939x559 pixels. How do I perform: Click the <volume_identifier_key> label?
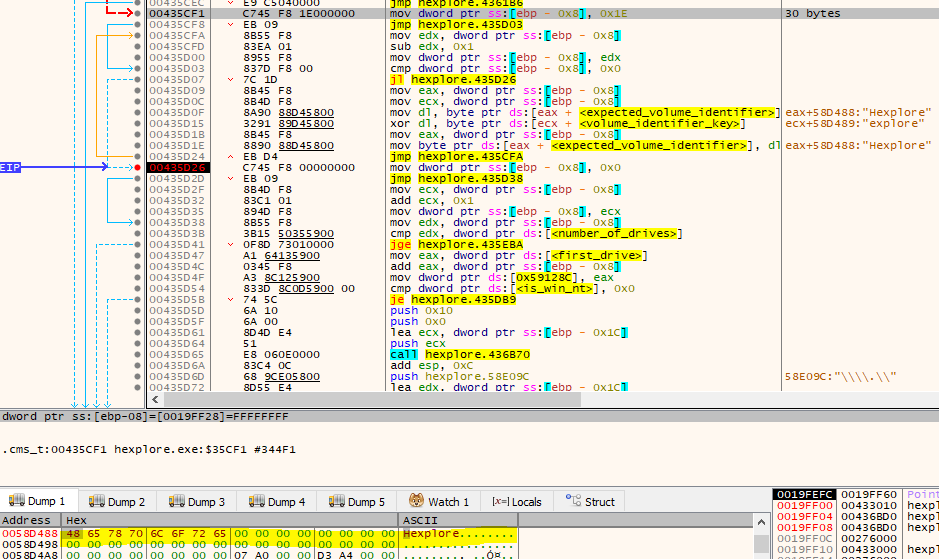click(x=659, y=123)
